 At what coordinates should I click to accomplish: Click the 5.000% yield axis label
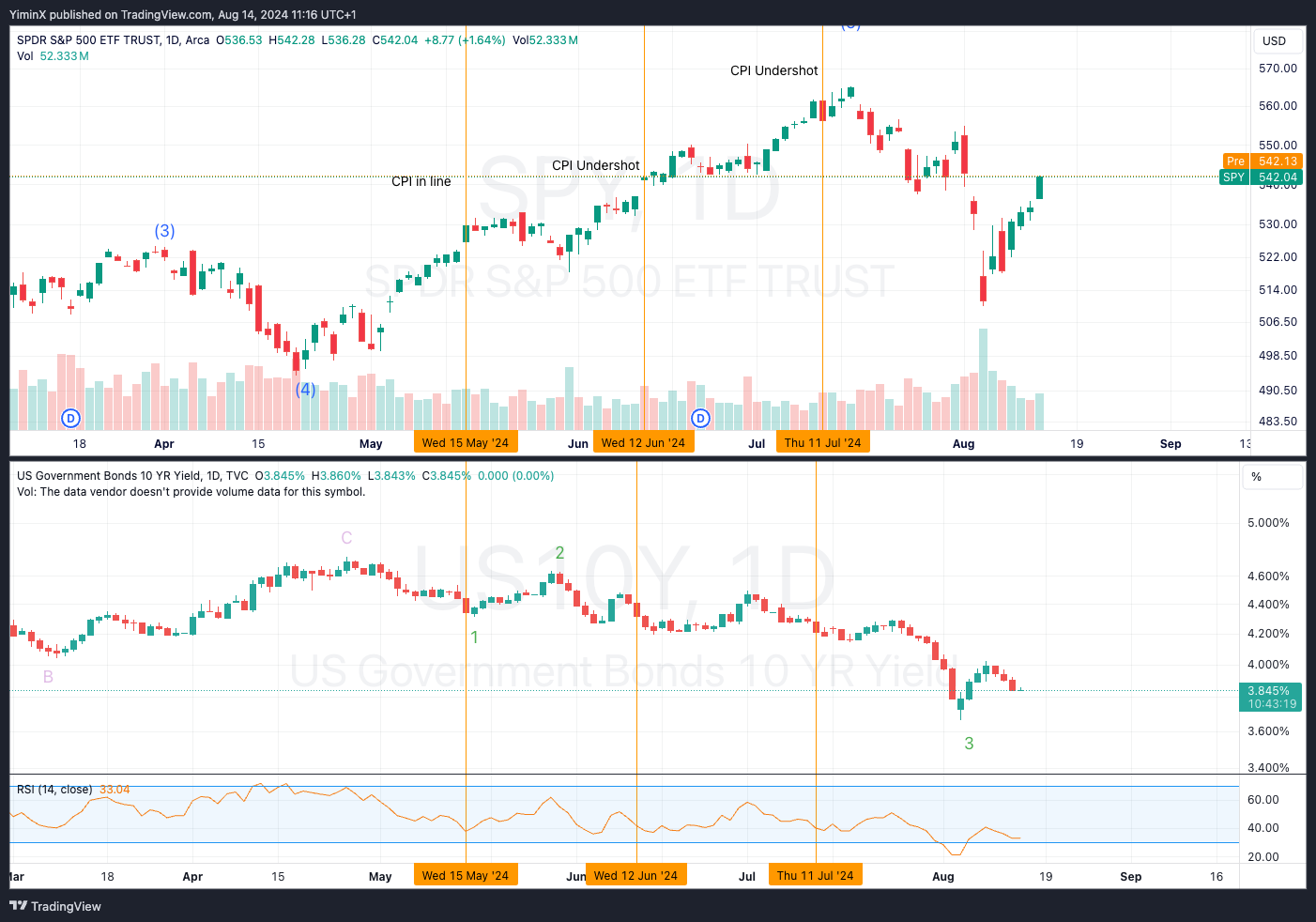coord(1268,523)
